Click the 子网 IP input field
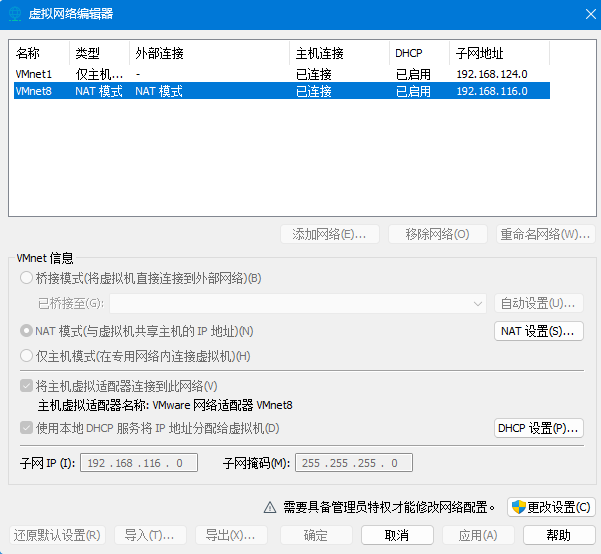The width and height of the screenshot is (601, 554). coord(139,463)
